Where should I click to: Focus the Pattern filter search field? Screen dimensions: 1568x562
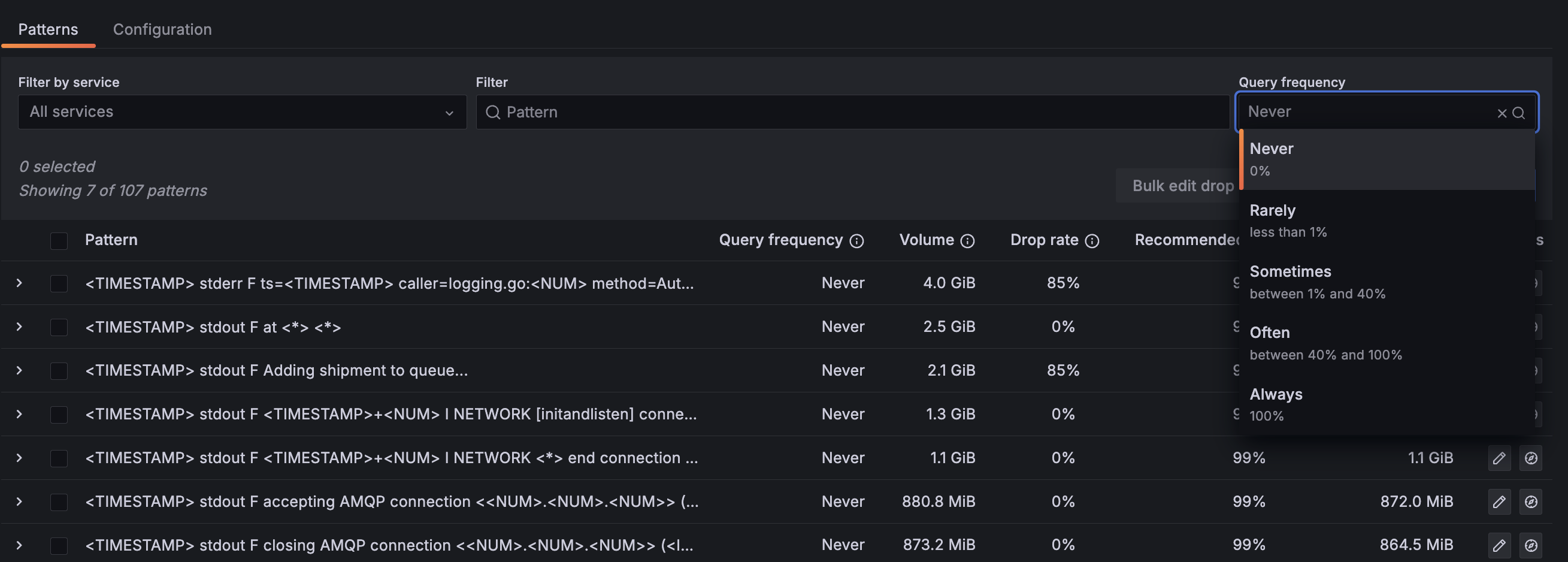tap(852, 112)
